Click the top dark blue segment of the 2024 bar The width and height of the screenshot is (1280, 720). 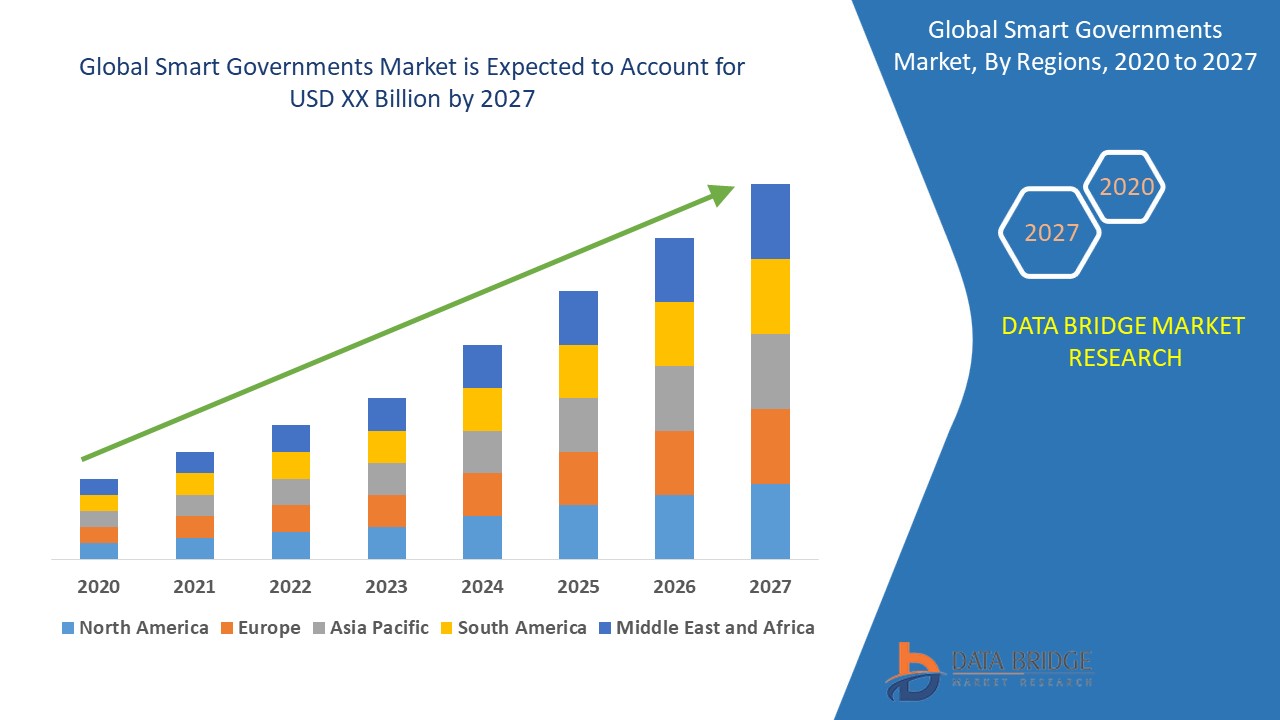coord(482,366)
